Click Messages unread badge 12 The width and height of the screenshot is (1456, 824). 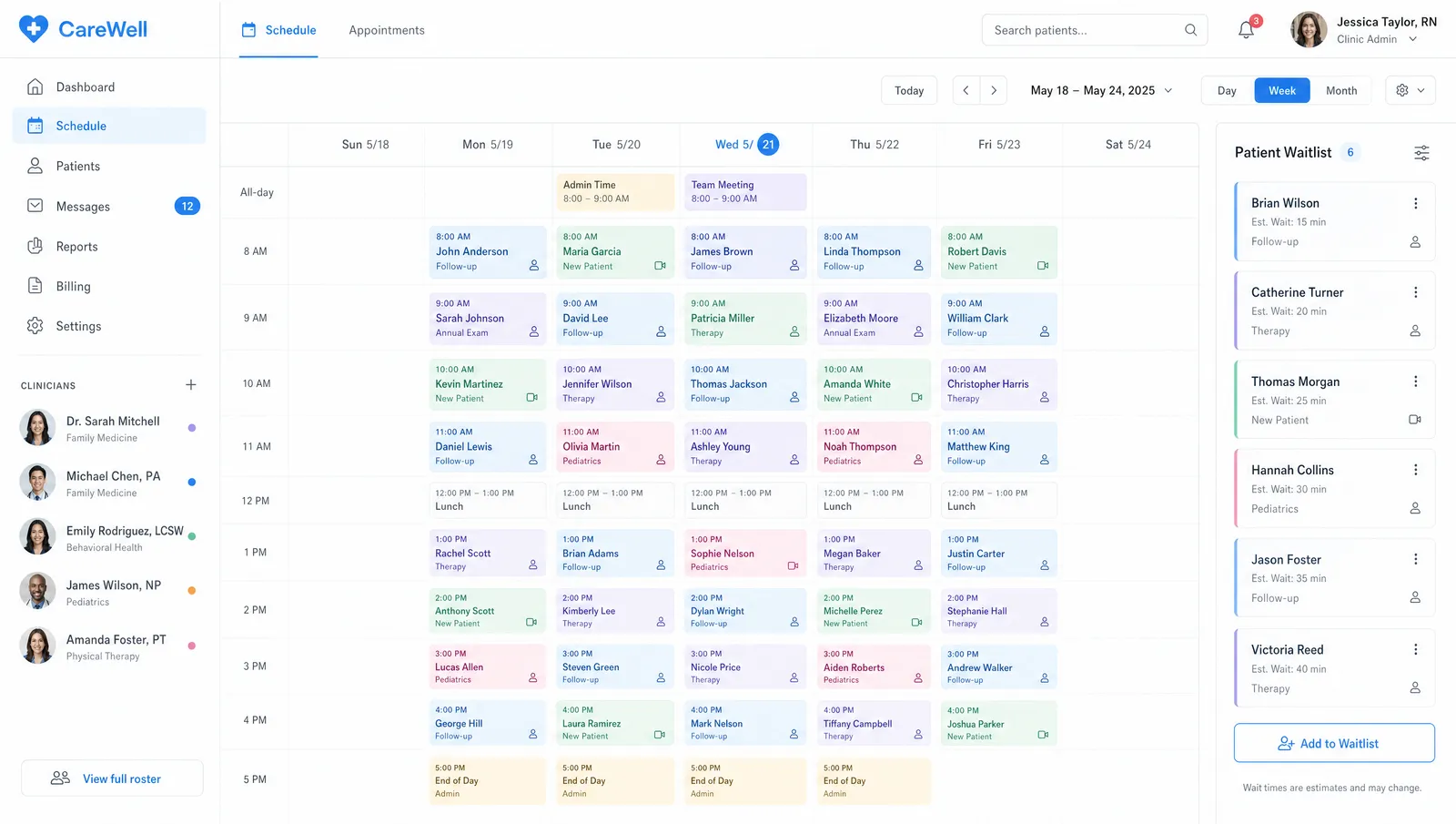pos(187,206)
